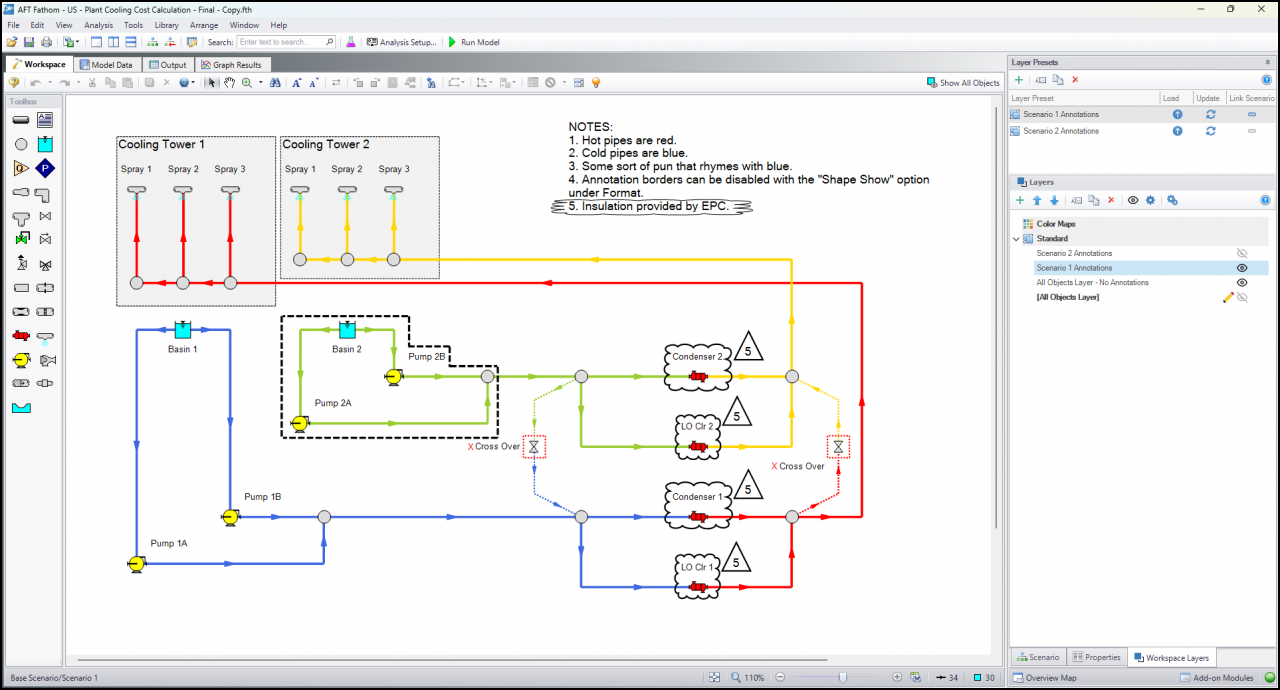Select the red Heat Exchanger tool in Toolbox
Screen dimensions: 1280x690
(x=21, y=336)
